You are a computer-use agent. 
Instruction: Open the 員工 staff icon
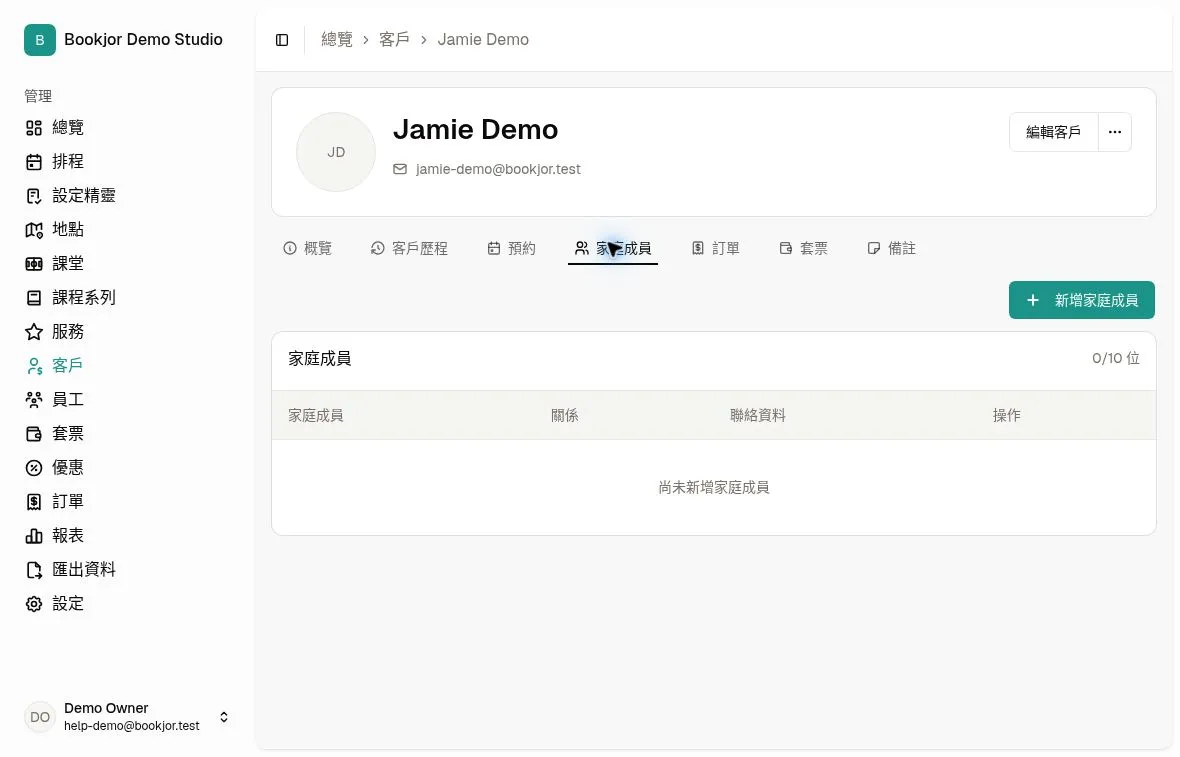pyautogui.click(x=34, y=400)
